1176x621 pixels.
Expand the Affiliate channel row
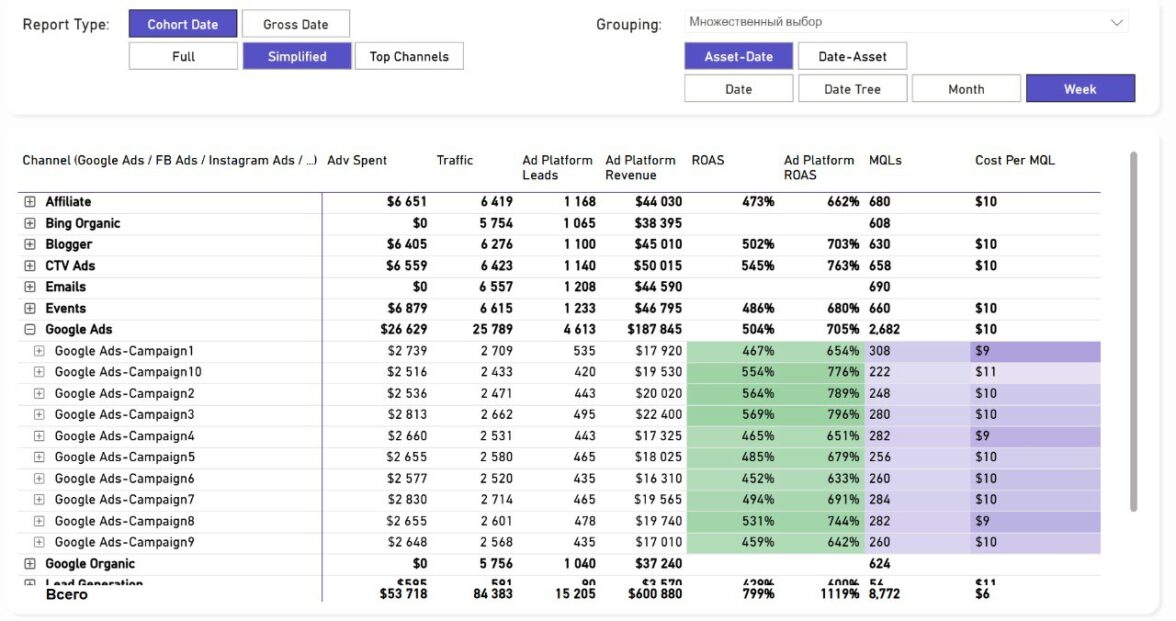[30, 202]
